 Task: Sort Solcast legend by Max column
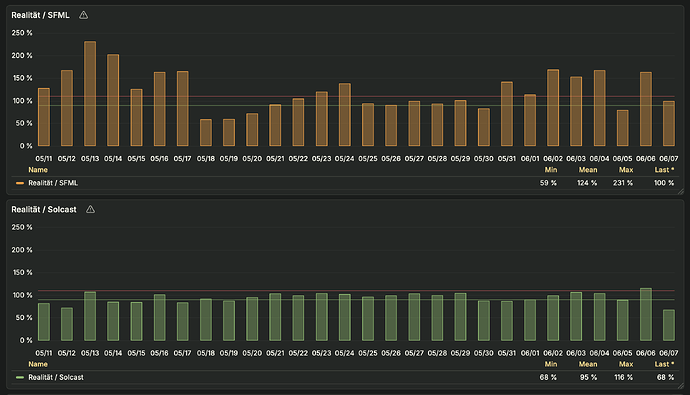pos(626,364)
